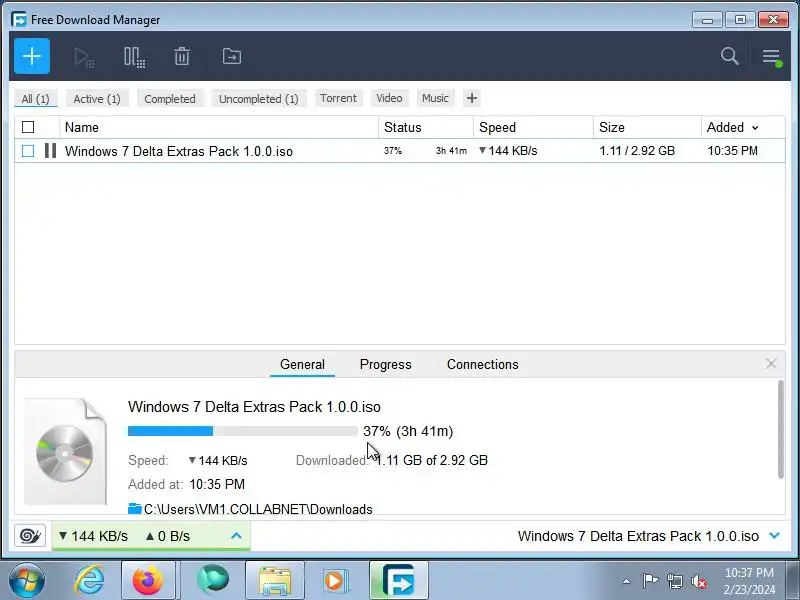Image resolution: width=800 pixels, height=600 pixels.
Task: Filter by Completed downloads
Action: 170,98
